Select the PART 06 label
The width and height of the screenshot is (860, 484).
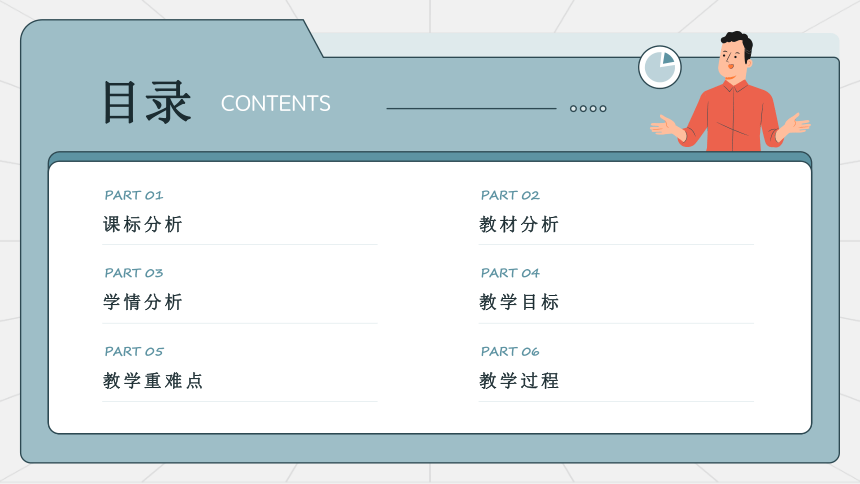point(510,351)
